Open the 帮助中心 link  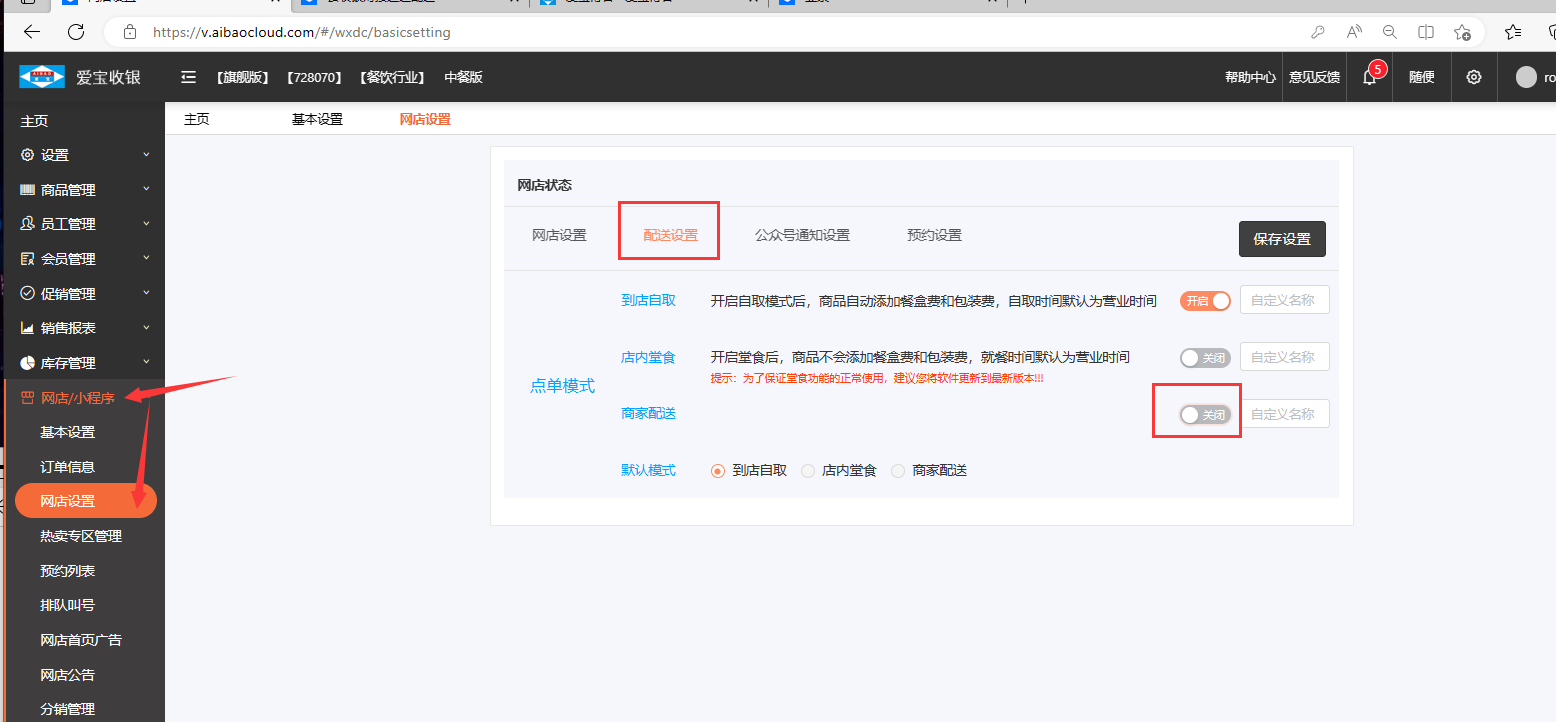click(x=1250, y=77)
